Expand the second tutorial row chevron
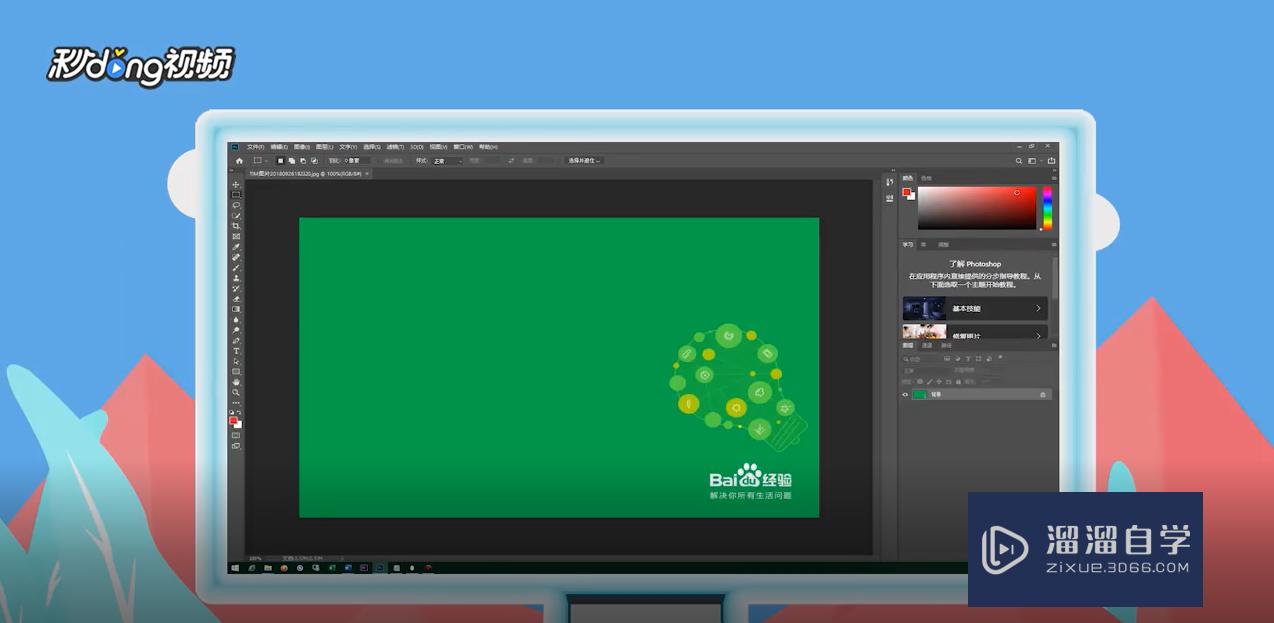1274x623 pixels. pos(1038,335)
